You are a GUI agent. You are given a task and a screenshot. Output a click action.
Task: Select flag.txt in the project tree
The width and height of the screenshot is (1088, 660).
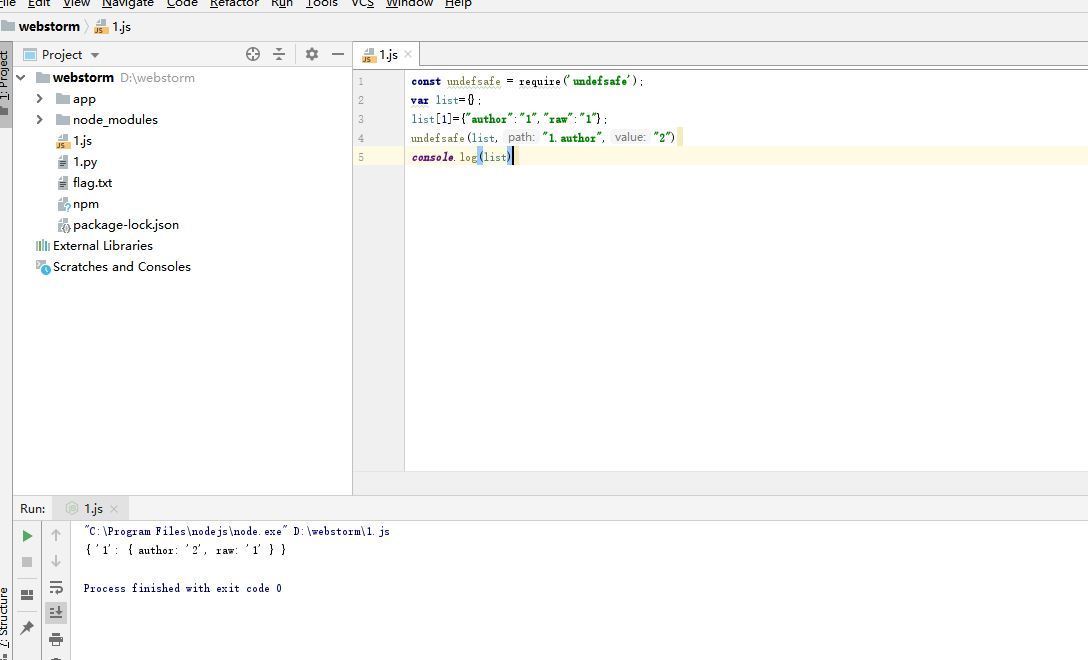click(92, 183)
